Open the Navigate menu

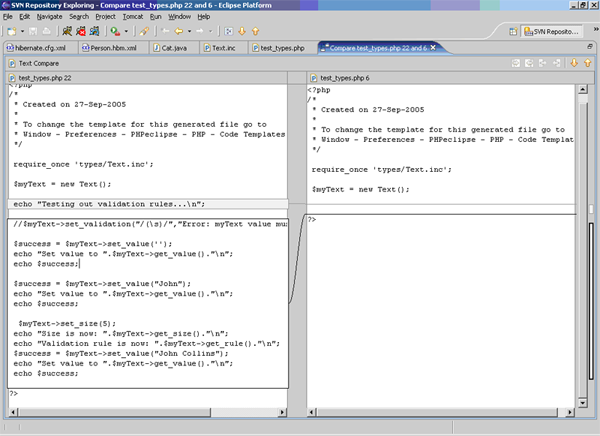49,16
